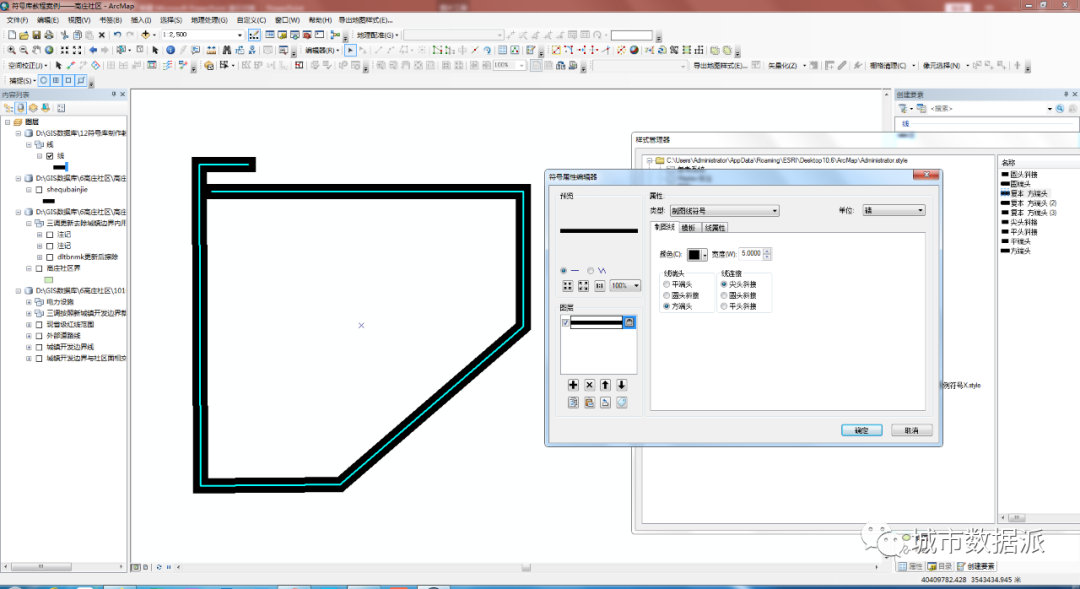1080x589 pixels.
Task: Select 平头斜接 line join radio button
Action: click(724, 307)
